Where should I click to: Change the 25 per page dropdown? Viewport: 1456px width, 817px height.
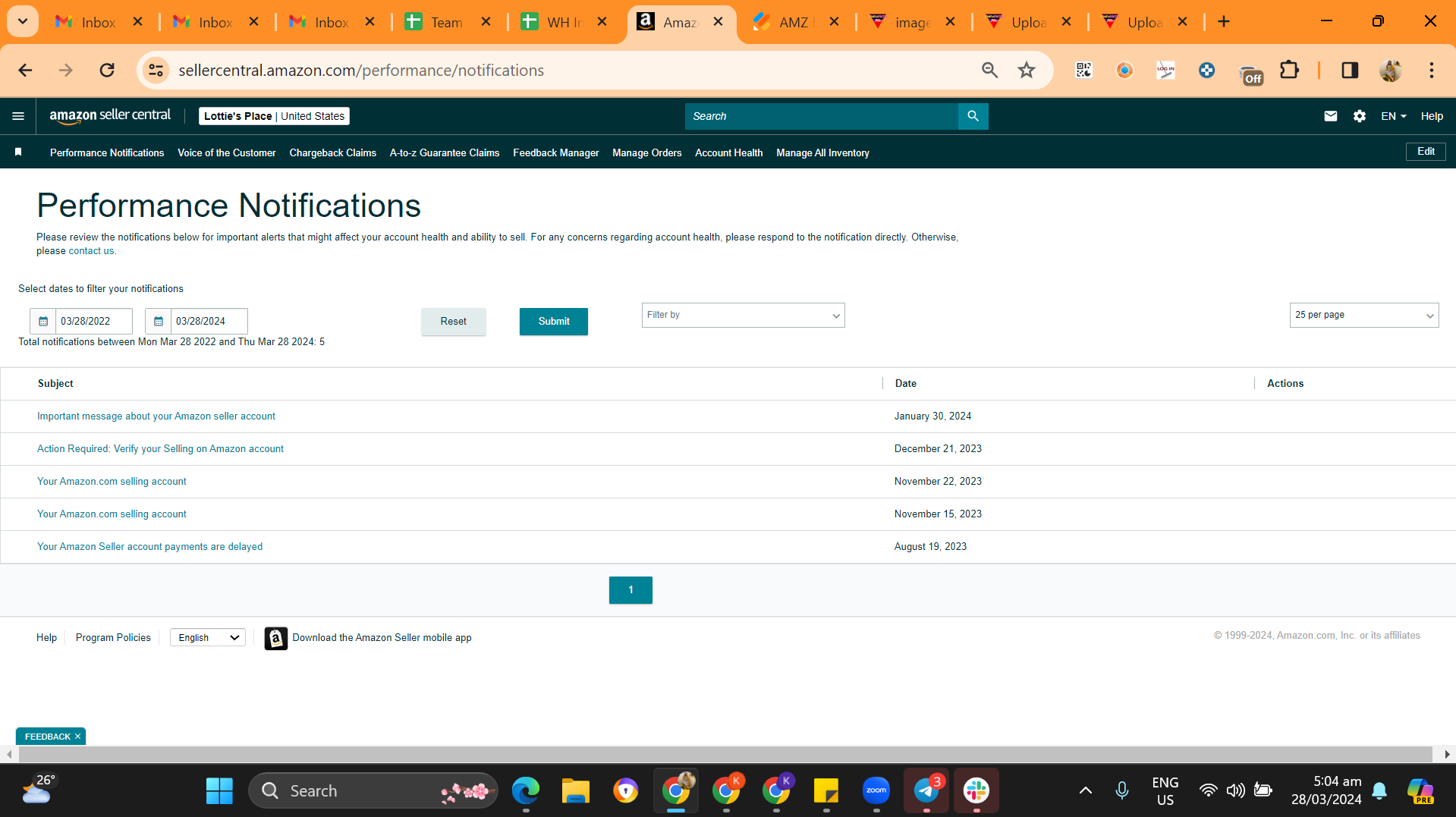(x=1364, y=316)
